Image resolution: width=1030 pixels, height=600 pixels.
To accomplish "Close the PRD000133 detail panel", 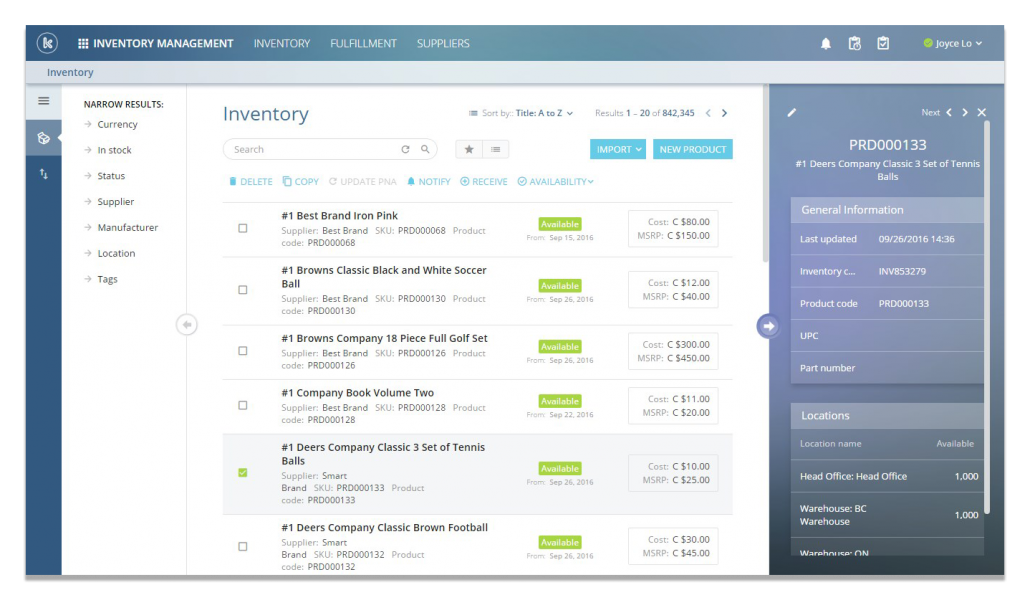I will (x=981, y=112).
